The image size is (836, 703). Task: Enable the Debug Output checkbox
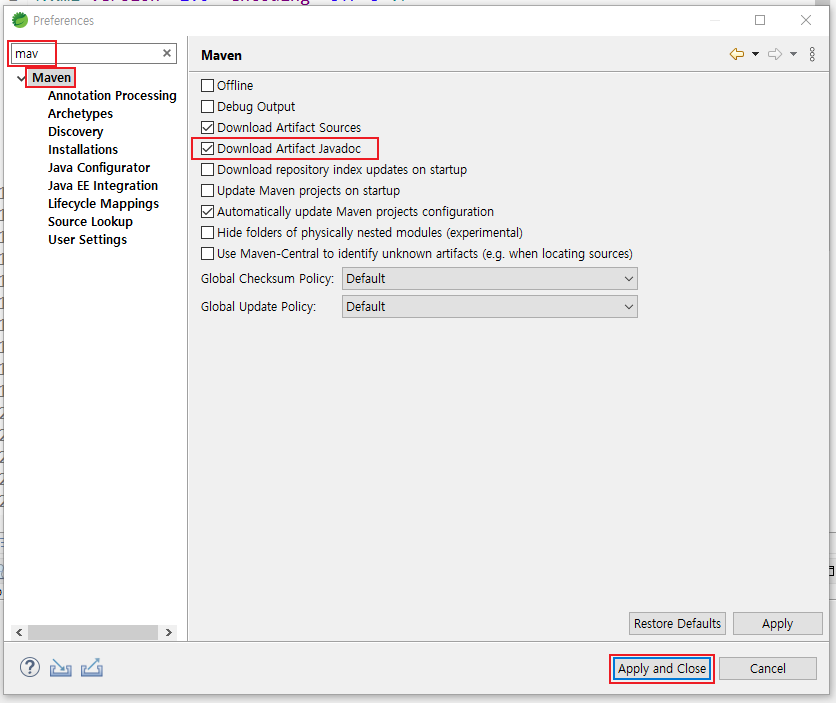(x=207, y=107)
